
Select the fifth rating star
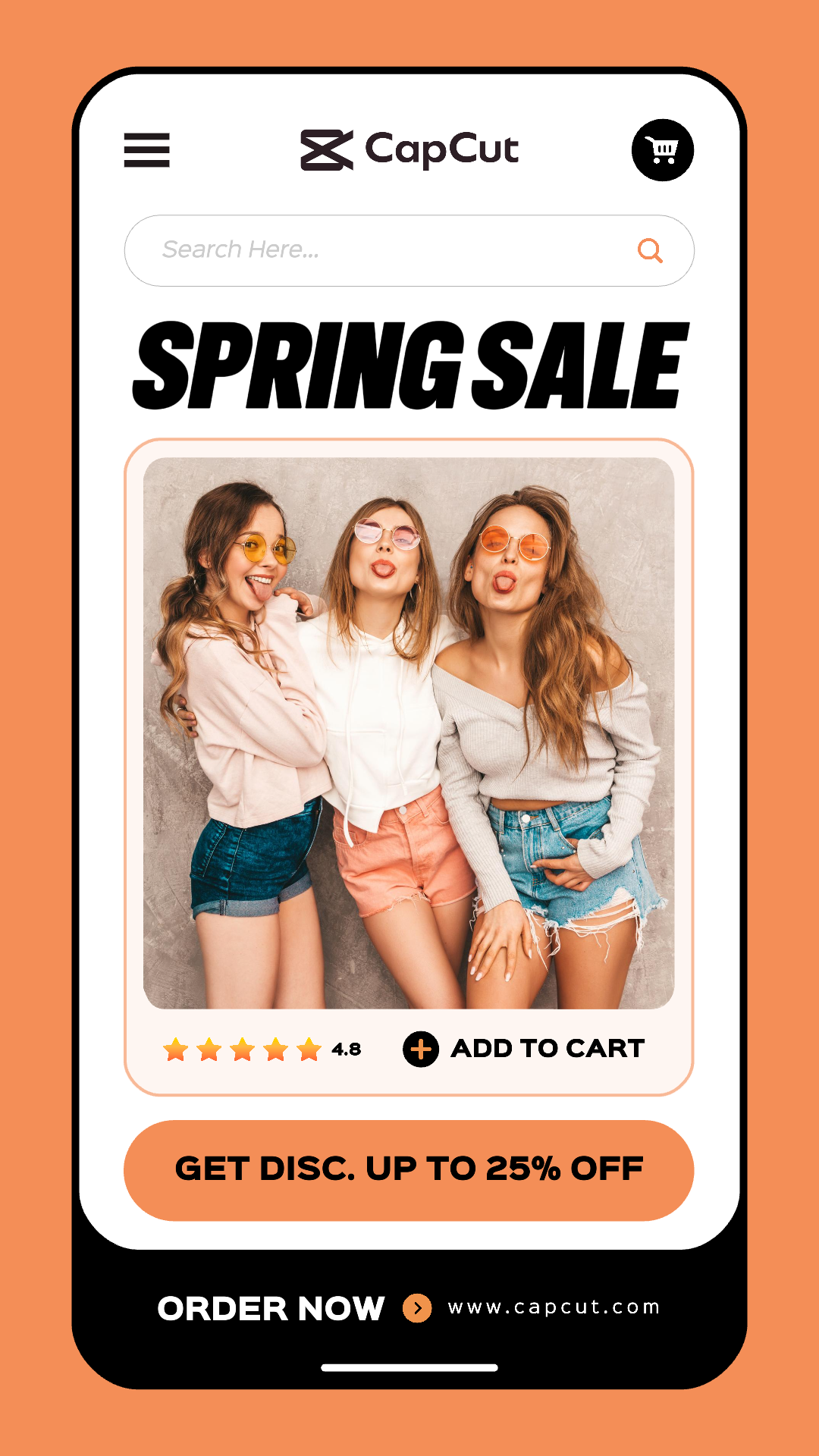pos(309,1050)
